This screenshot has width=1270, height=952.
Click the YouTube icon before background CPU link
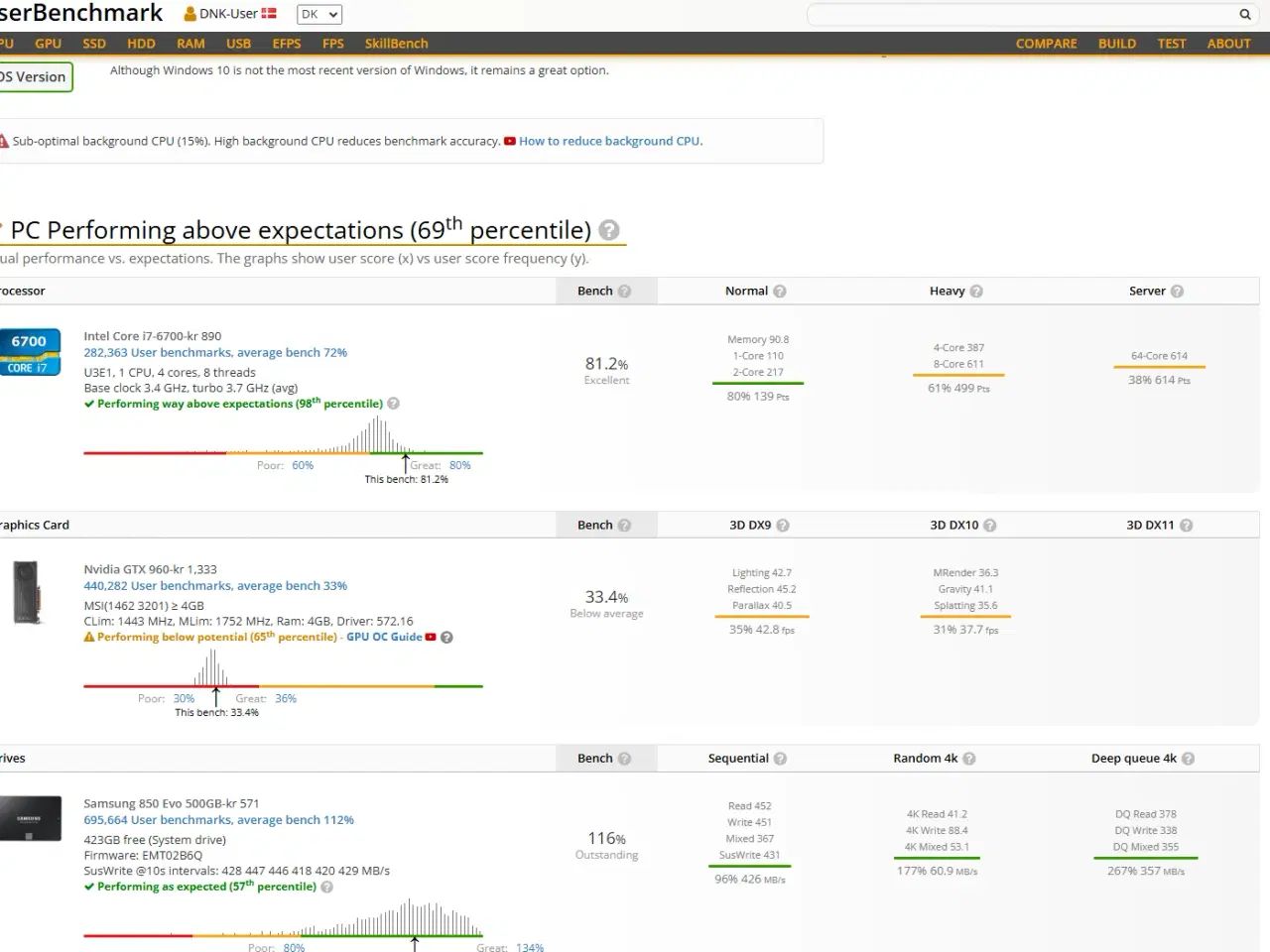[x=510, y=141]
